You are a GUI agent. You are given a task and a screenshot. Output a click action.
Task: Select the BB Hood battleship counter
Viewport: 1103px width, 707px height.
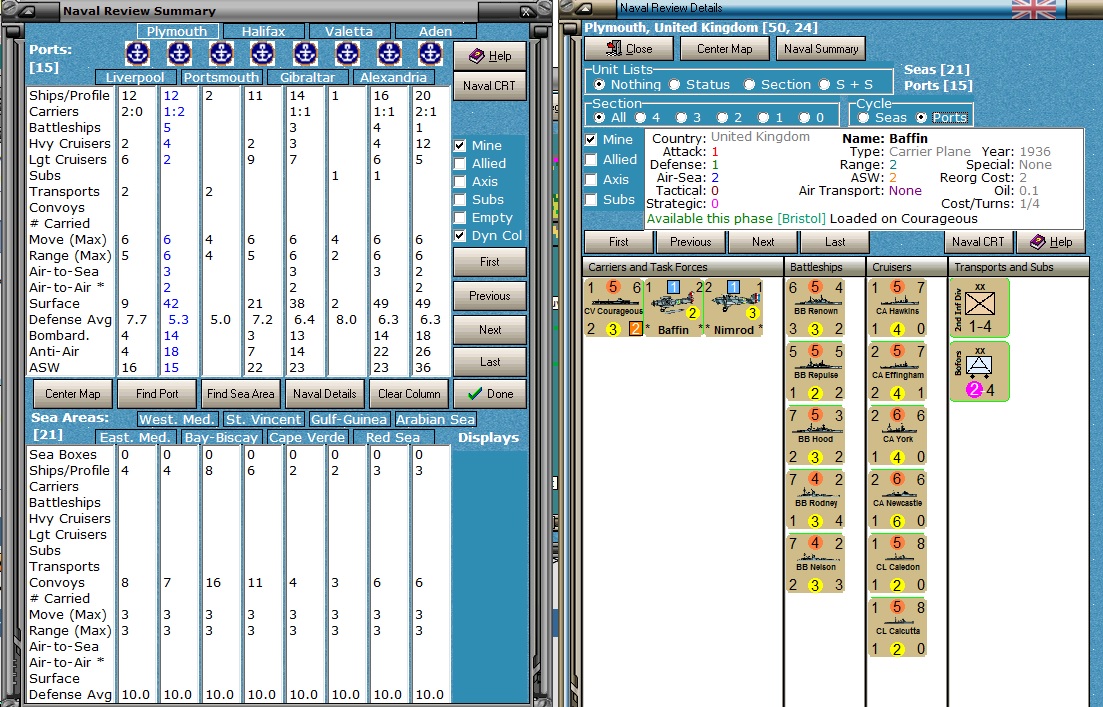pyautogui.click(x=815, y=435)
